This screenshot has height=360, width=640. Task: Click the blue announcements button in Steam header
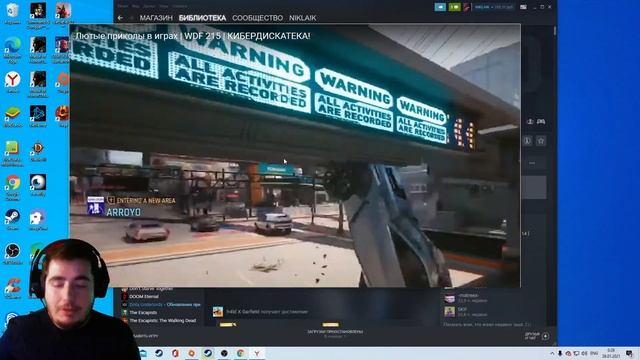(x=440, y=7)
